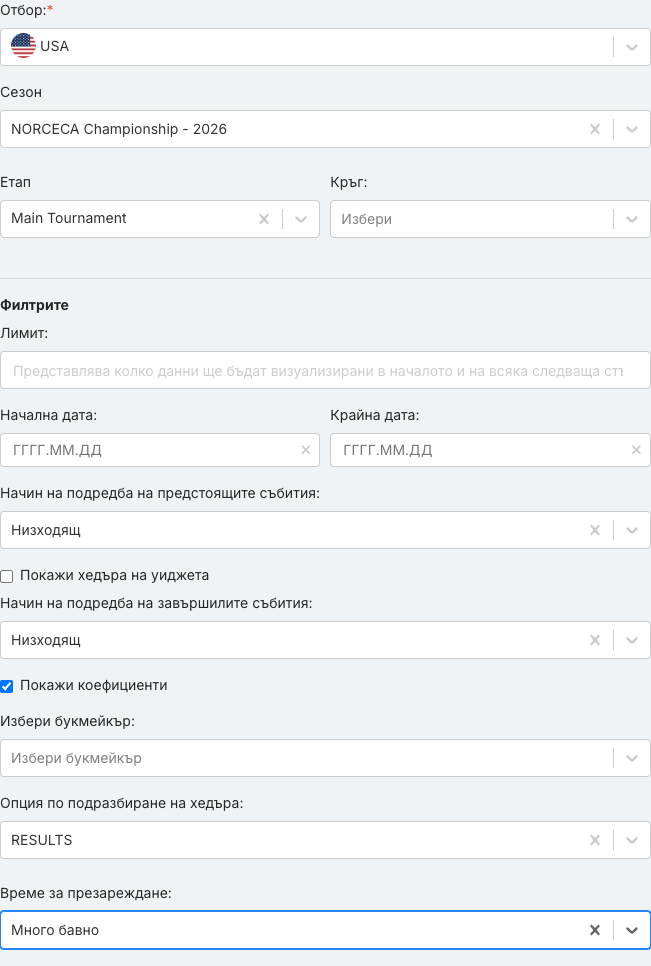Clear the Main Tournament stage selection

[264, 219]
